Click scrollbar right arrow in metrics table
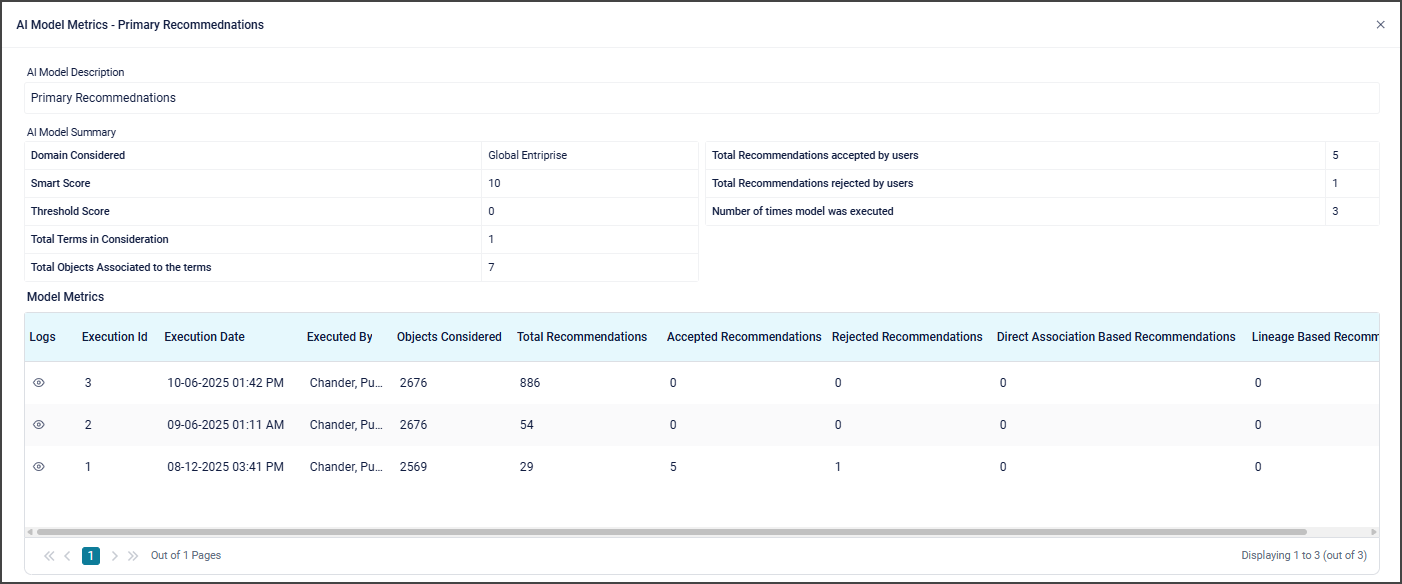 coord(1374,532)
